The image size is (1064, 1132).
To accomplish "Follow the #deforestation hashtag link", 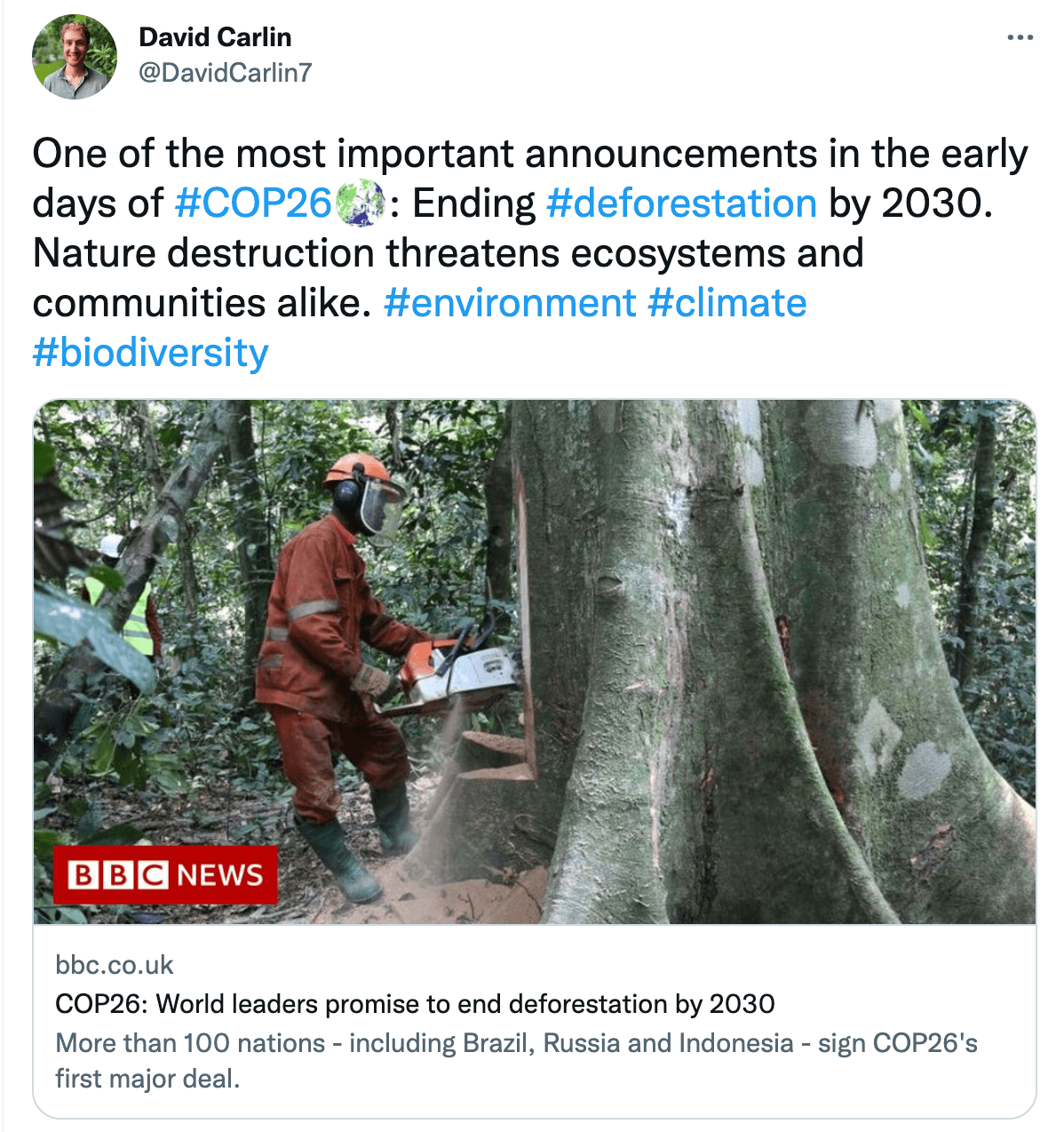I will coord(681,203).
